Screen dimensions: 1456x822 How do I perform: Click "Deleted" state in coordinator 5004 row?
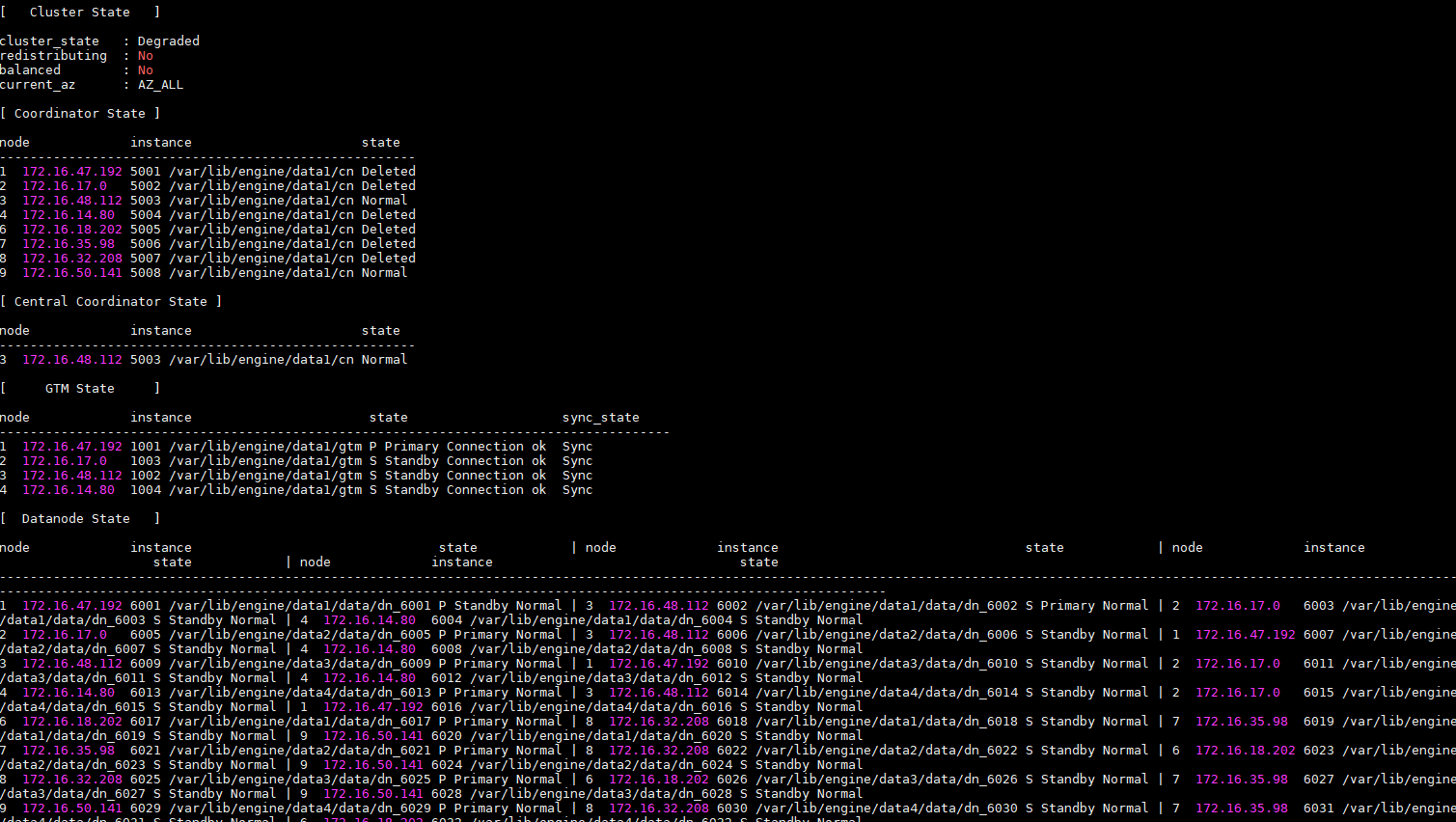(x=389, y=215)
